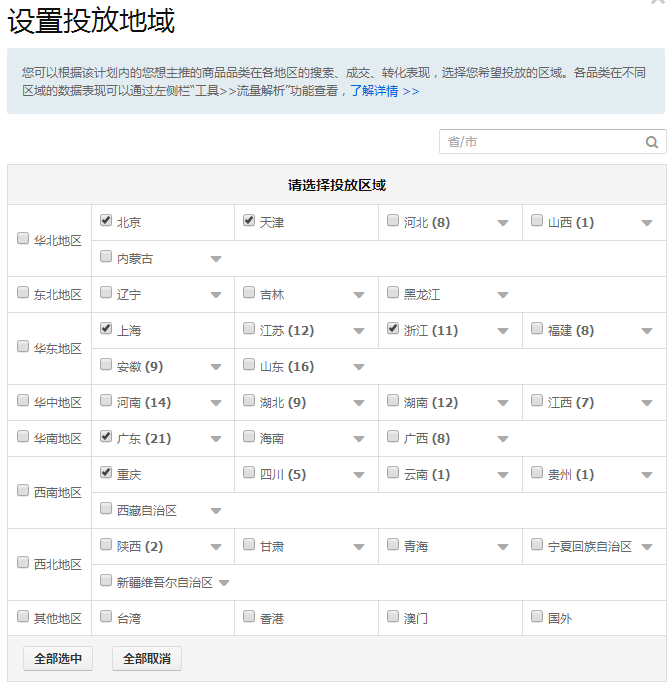
Task: Expand the 河北 city list arrow
Action: (x=503, y=223)
